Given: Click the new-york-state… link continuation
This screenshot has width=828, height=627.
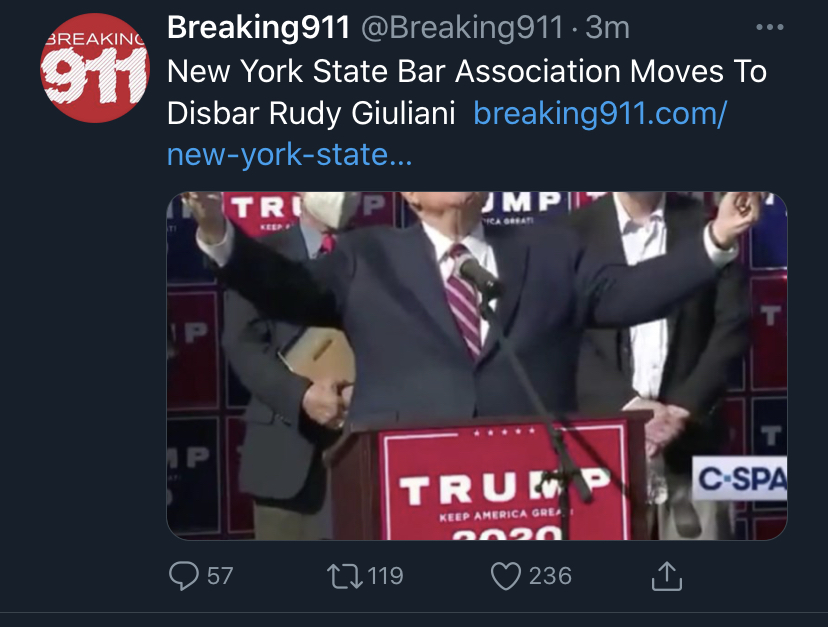Looking at the screenshot, I should point(289,154).
